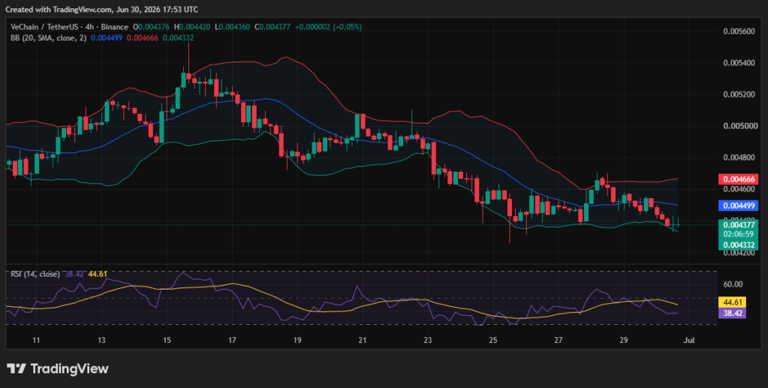768x388 pixels.
Task: Open the RSI (14, close) indicator label
Action: click(35, 274)
